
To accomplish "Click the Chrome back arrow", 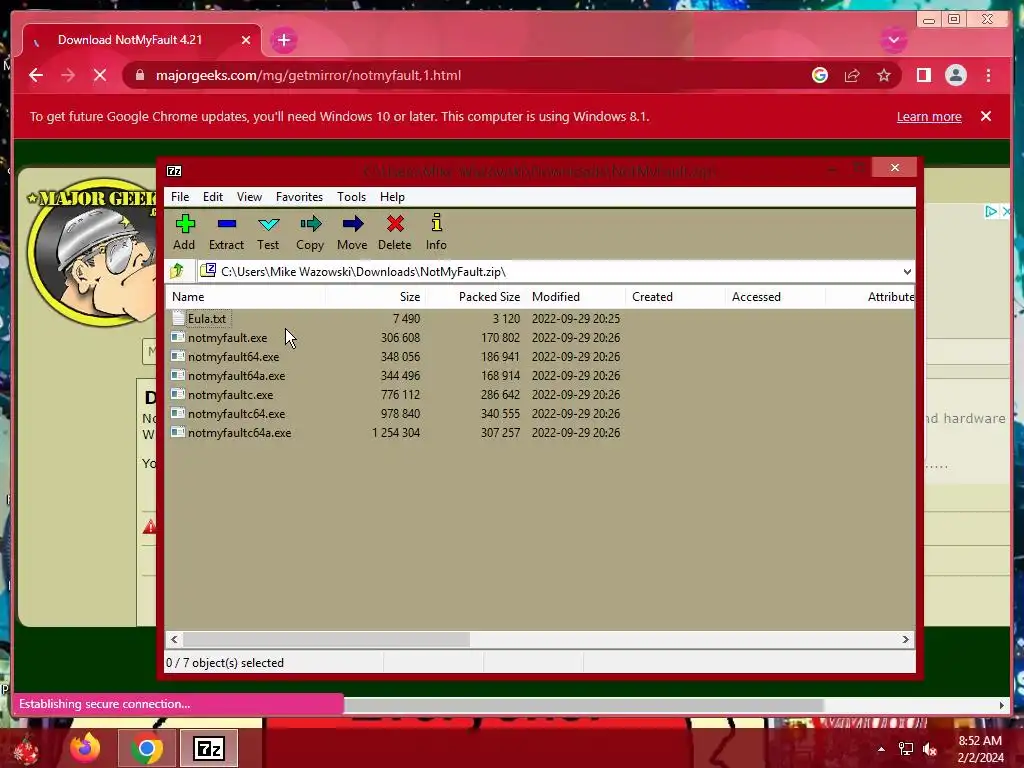I will click(36, 76).
